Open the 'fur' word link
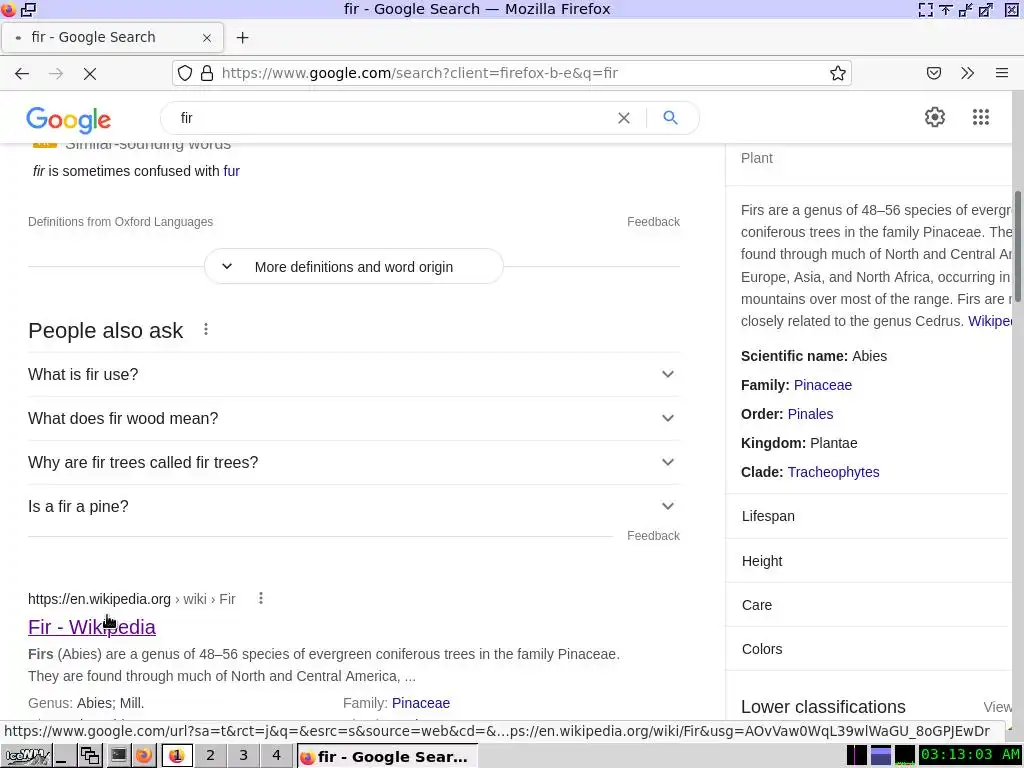 point(231,171)
